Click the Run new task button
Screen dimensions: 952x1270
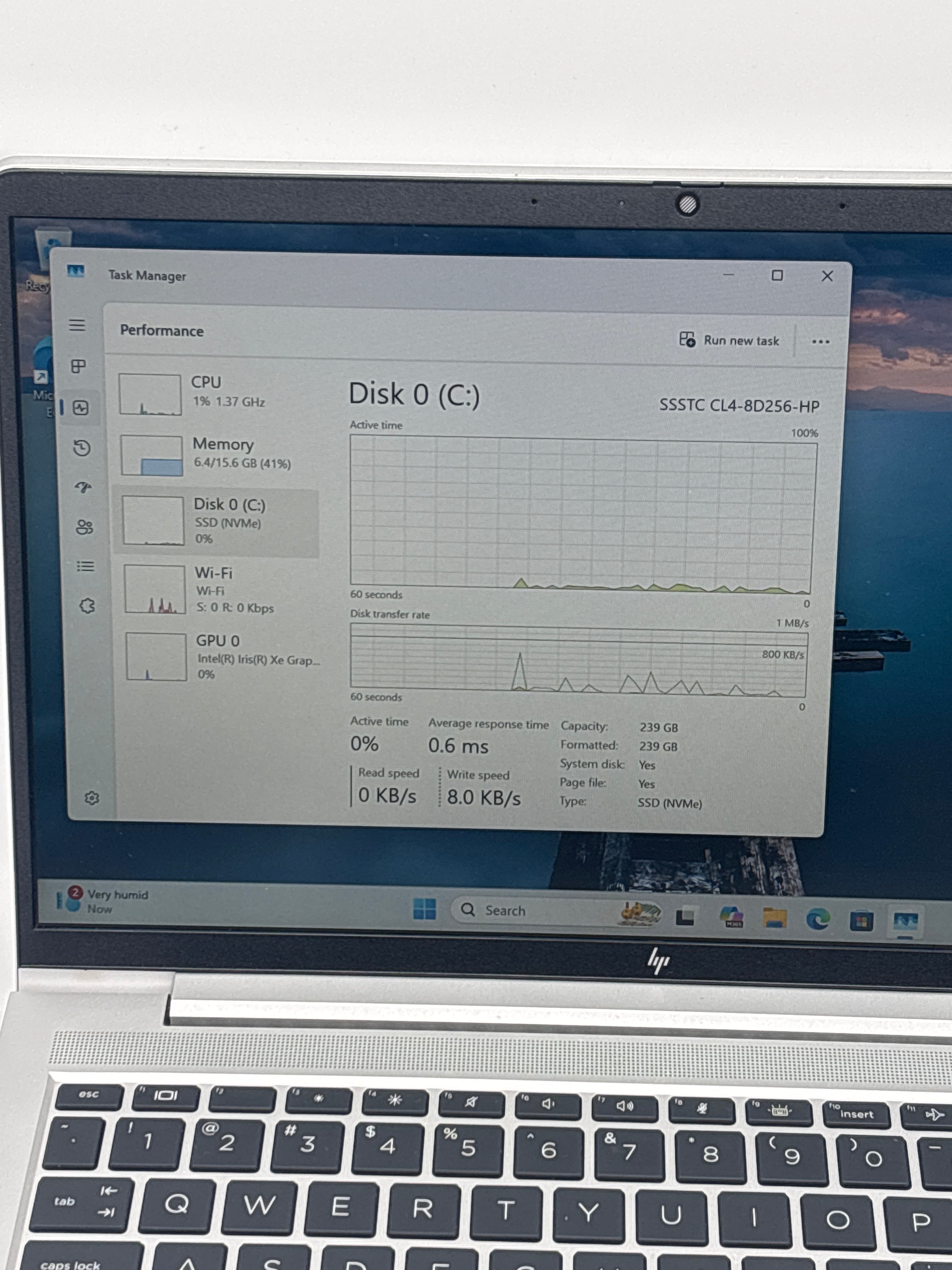[729, 340]
